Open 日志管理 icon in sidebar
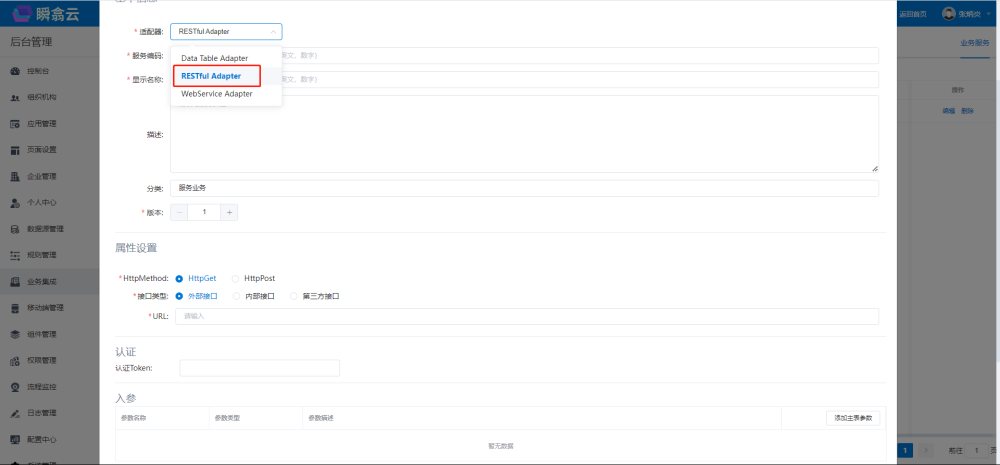 tap(15, 413)
